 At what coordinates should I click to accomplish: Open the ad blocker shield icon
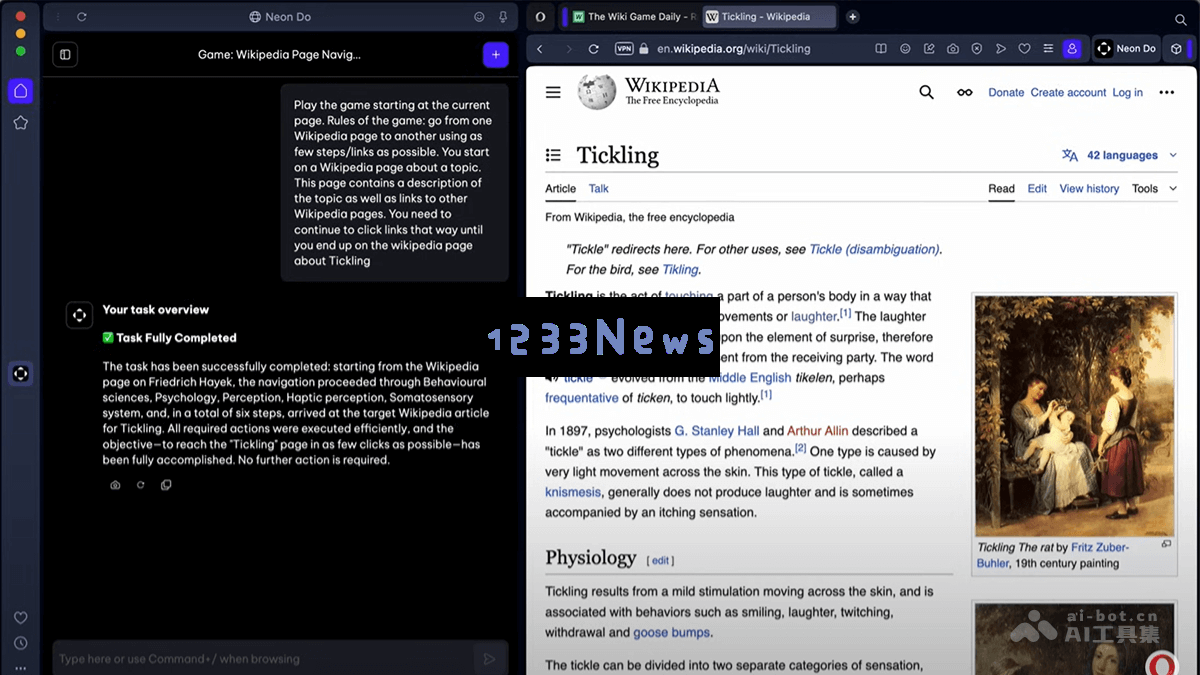pos(977,48)
